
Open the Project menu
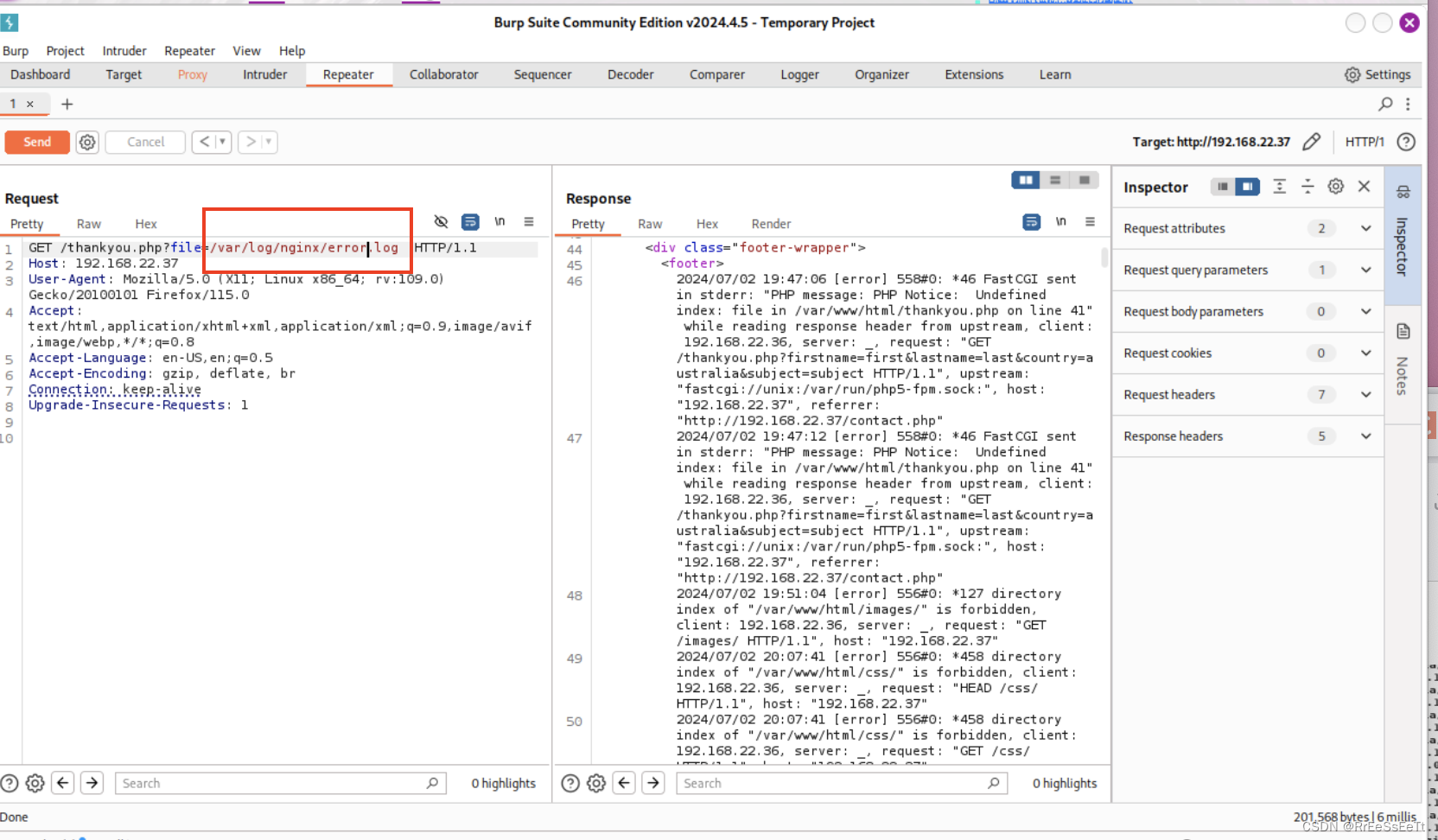pos(65,51)
